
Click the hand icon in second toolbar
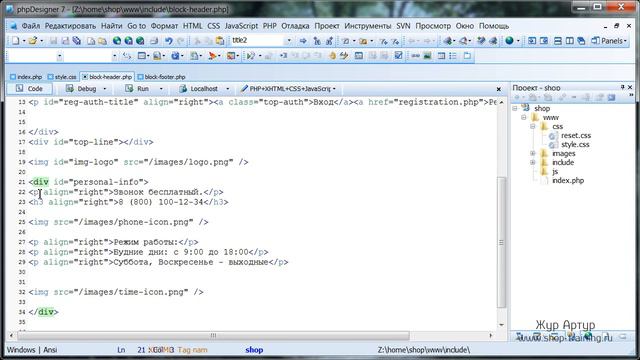(332, 56)
